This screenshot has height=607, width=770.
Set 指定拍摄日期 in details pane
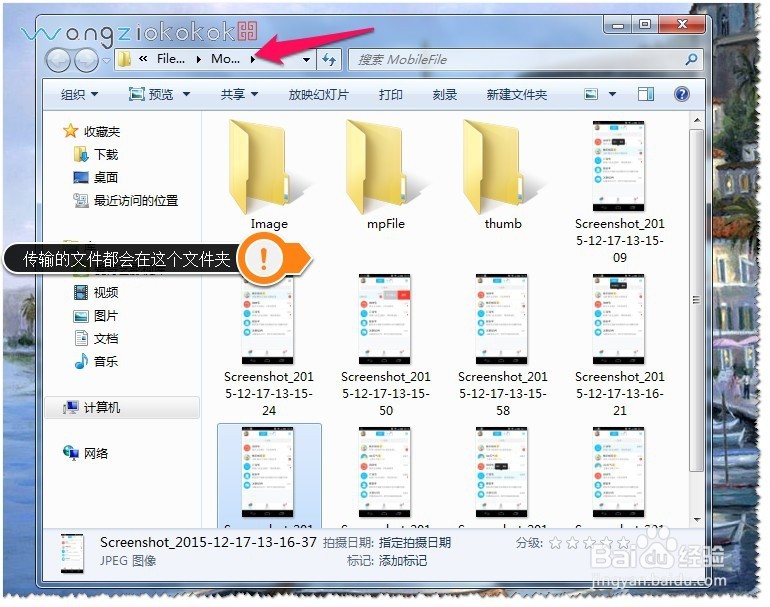coord(414,543)
